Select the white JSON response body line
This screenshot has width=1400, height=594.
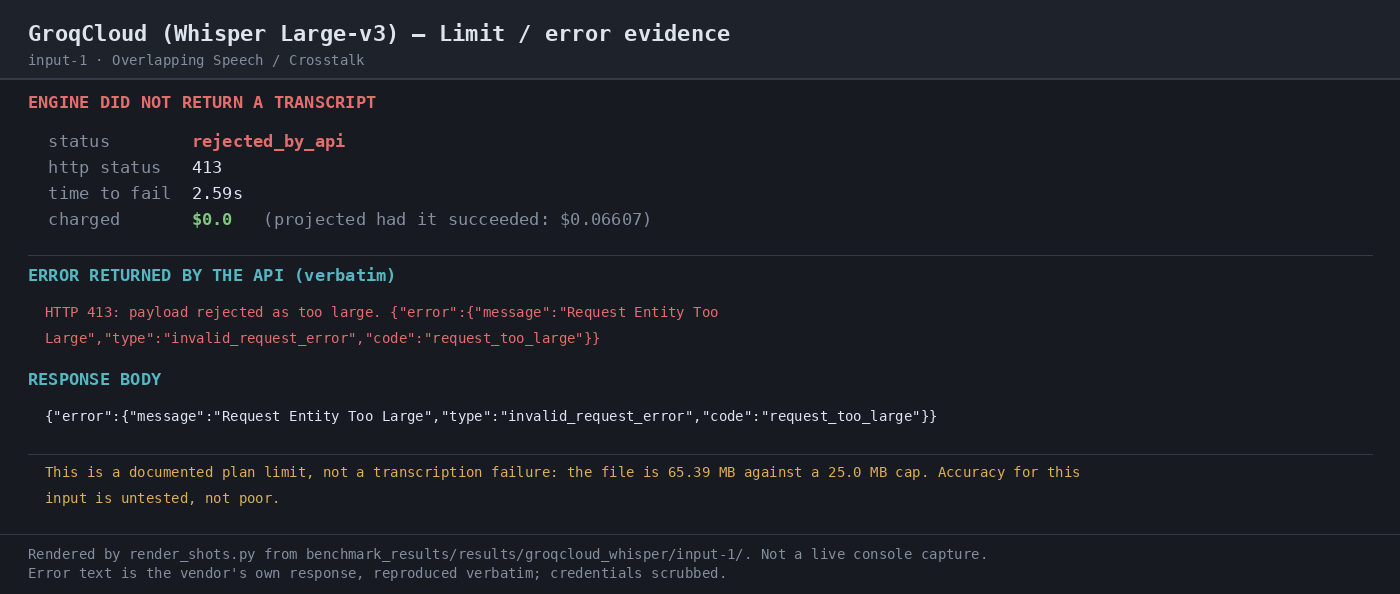tap(491, 417)
